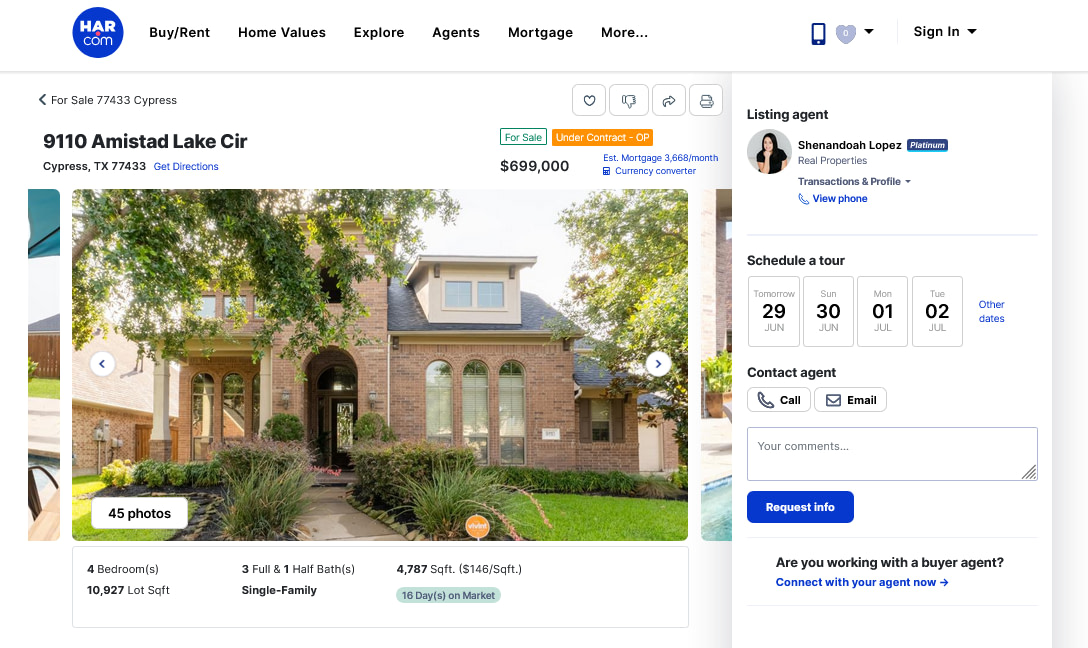This screenshot has width=1088, height=648.
Task: Open the Sign In dropdown
Action: point(945,32)
